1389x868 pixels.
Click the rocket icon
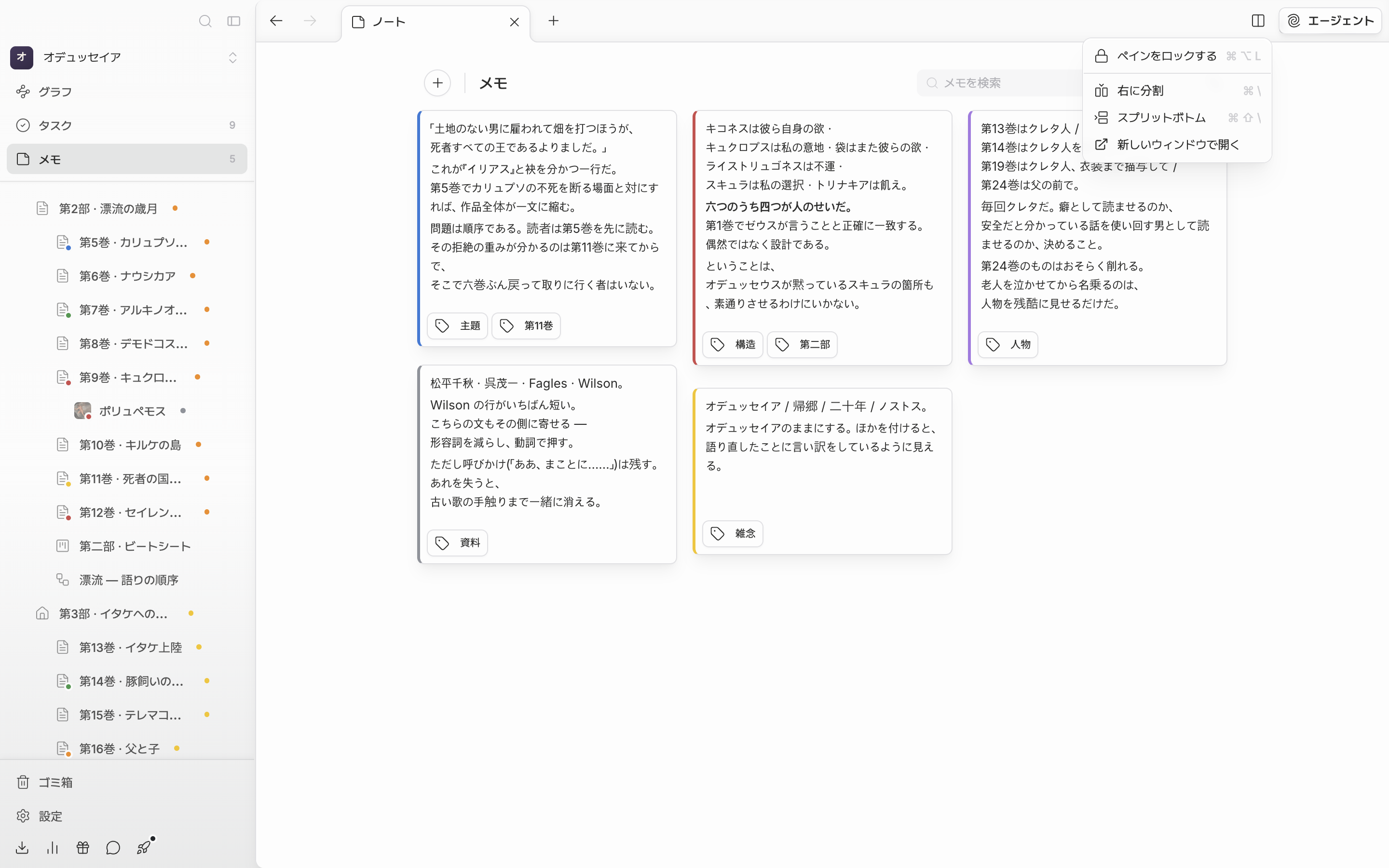click(144, 848)
